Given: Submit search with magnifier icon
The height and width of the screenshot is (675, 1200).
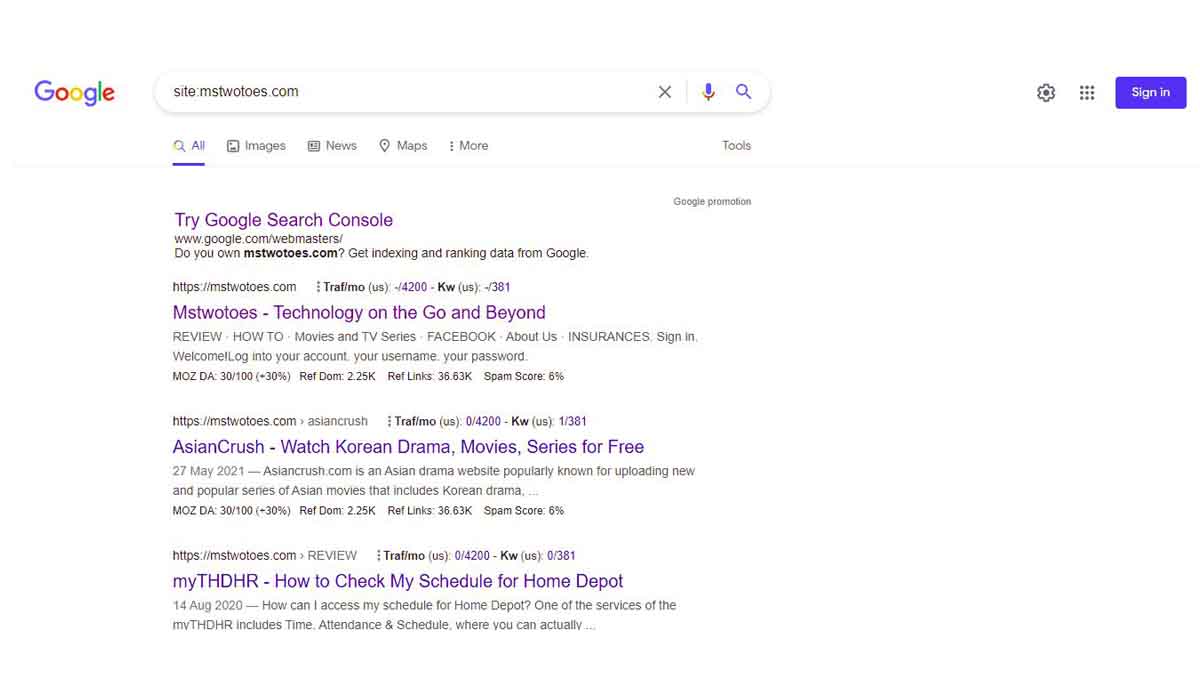Looking at the screenshot, I should pos(743,92).
